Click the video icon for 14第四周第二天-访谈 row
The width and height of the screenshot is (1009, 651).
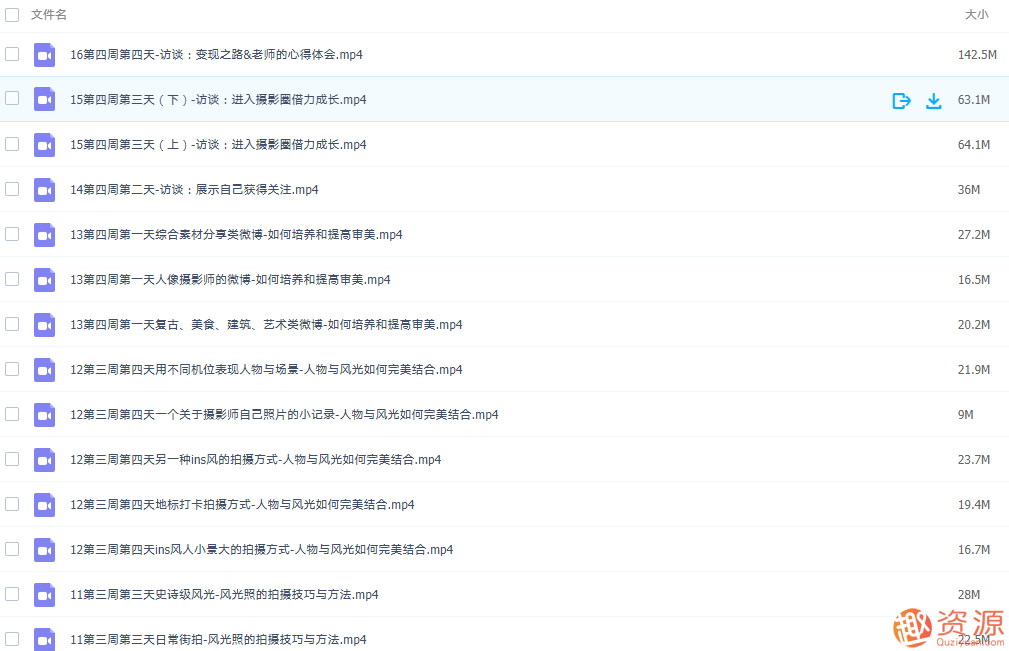[44, 190]
